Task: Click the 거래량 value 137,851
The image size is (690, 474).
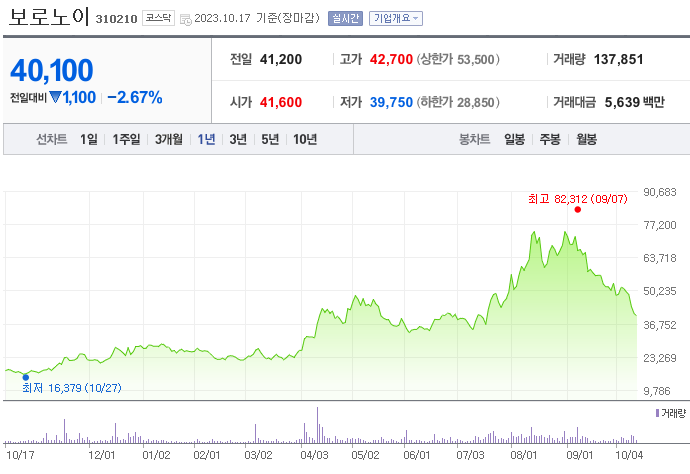Action: coord(618,59)
